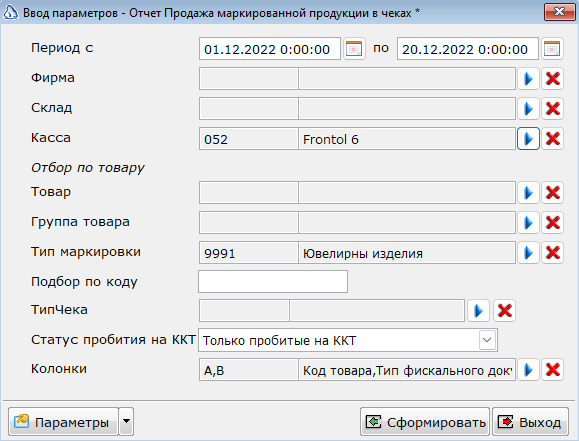
Task: Focus the Подбор по коду input field
Action: [273, 281]
